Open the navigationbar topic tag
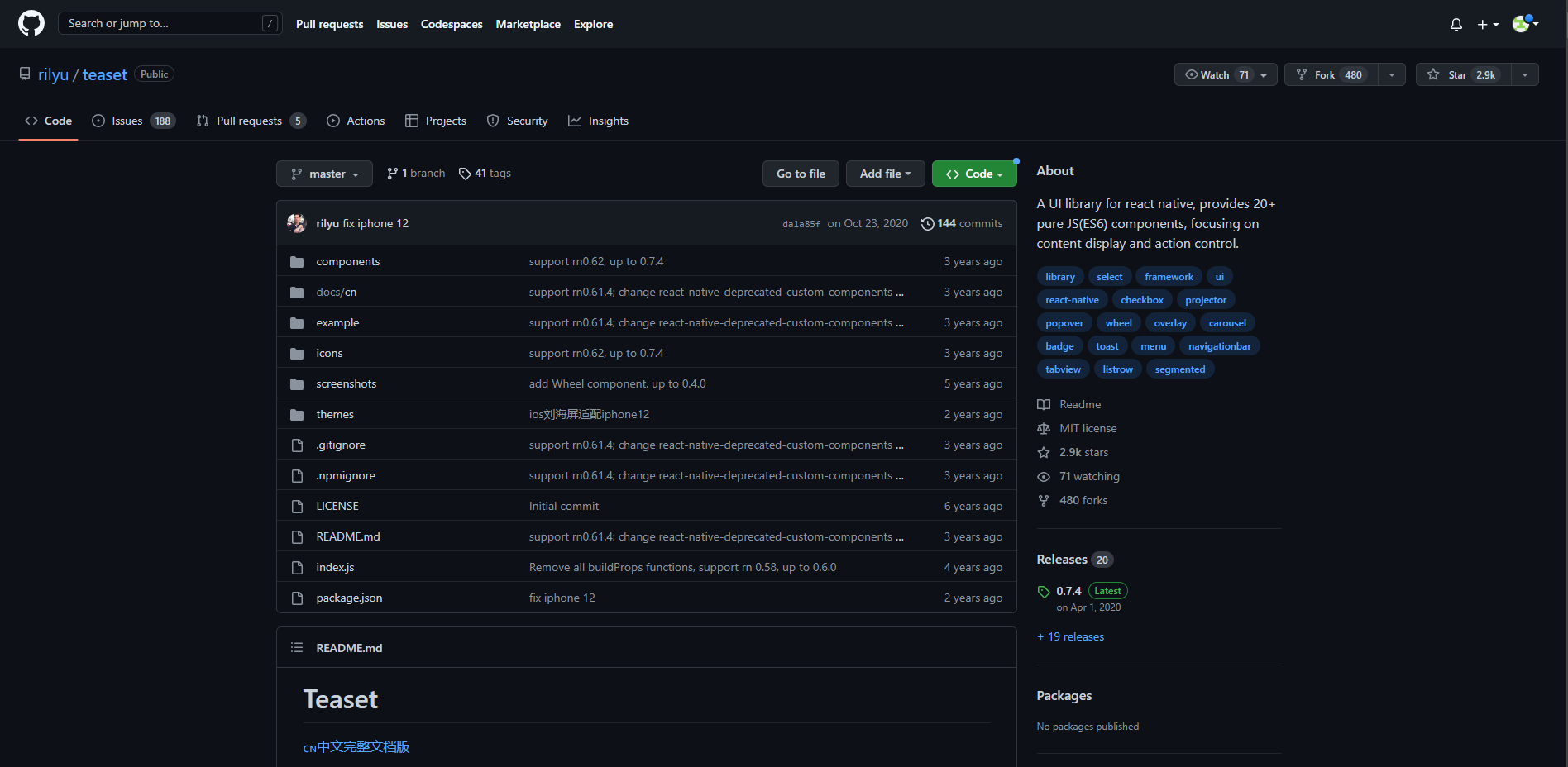Viewport: 1568px width, 767px height. pyautogui.click(x=1219, y=346)
